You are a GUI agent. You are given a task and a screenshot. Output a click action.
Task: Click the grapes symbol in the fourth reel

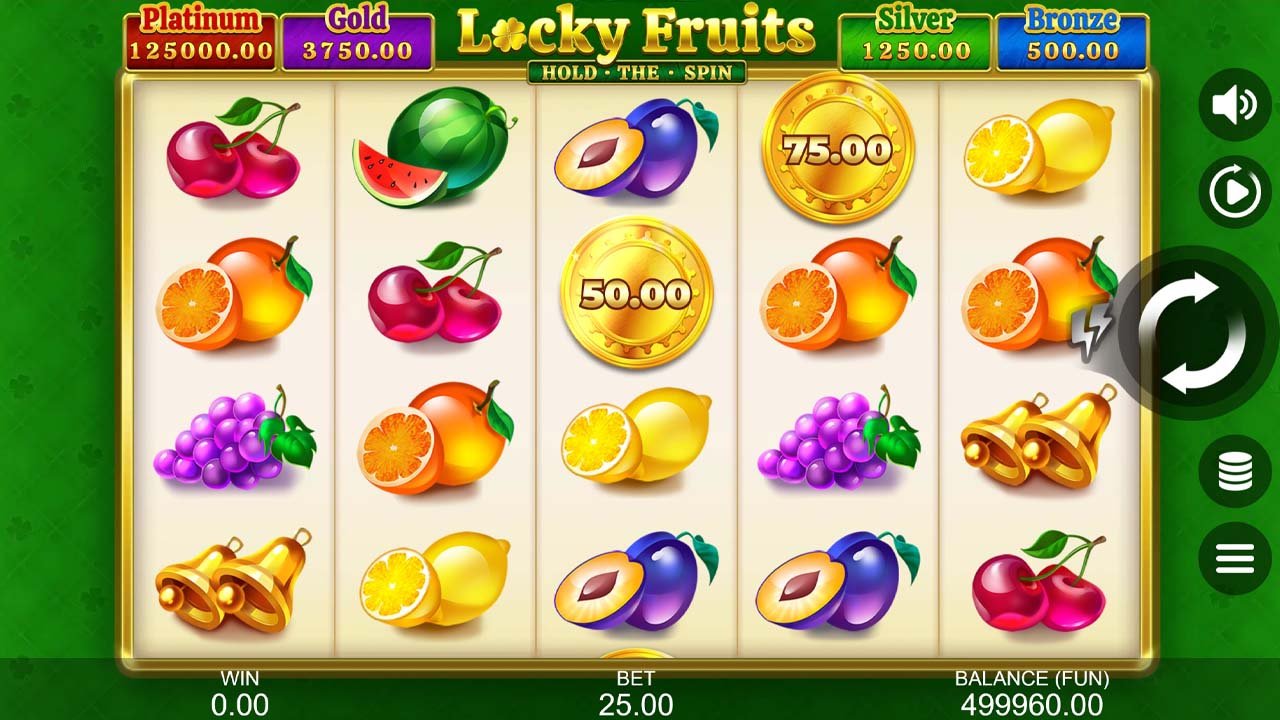coord(838,437)
